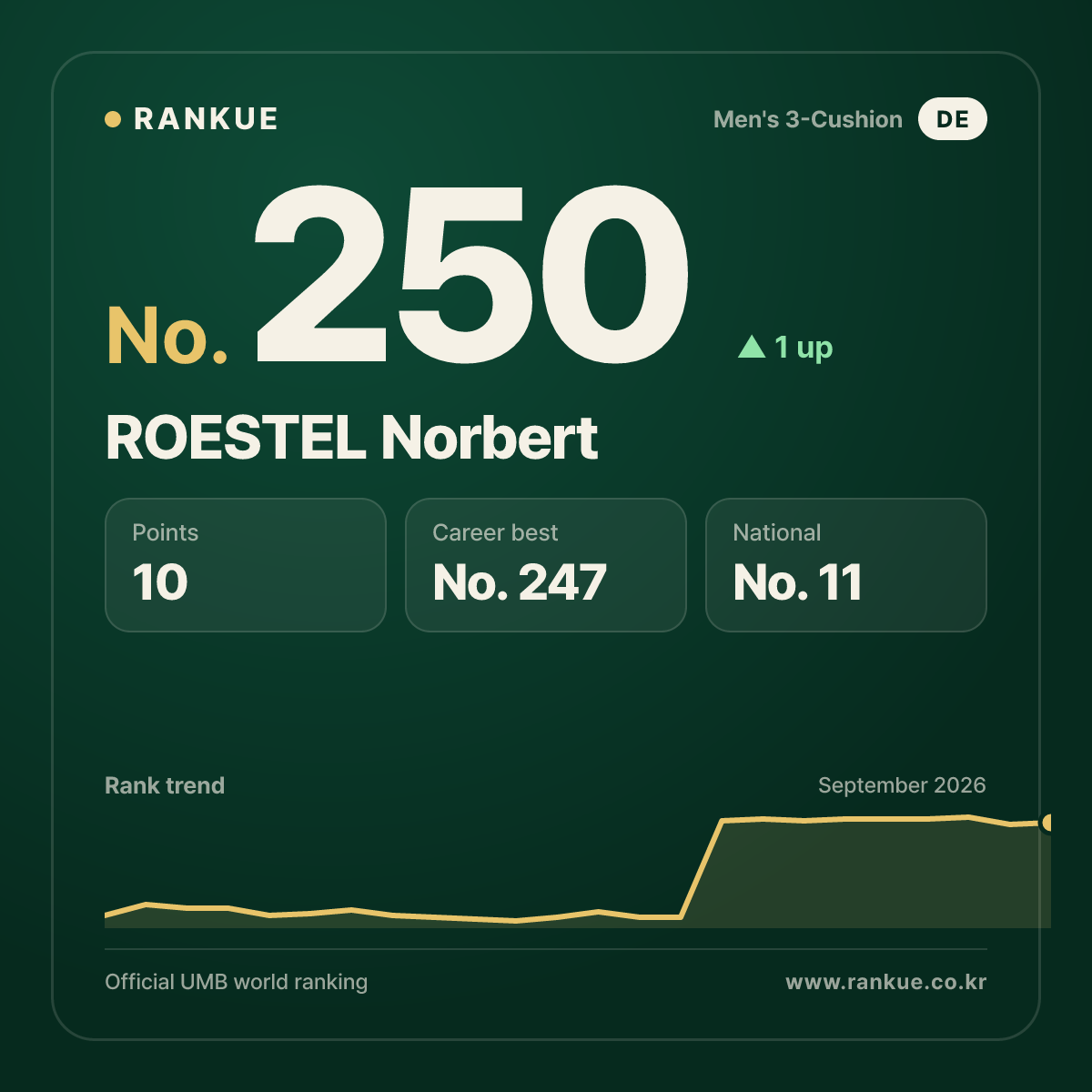The width and height of the screenshot is (1092, 1092).
Task: Click the Men's 3-Cushion label
Action: (808, 119)
